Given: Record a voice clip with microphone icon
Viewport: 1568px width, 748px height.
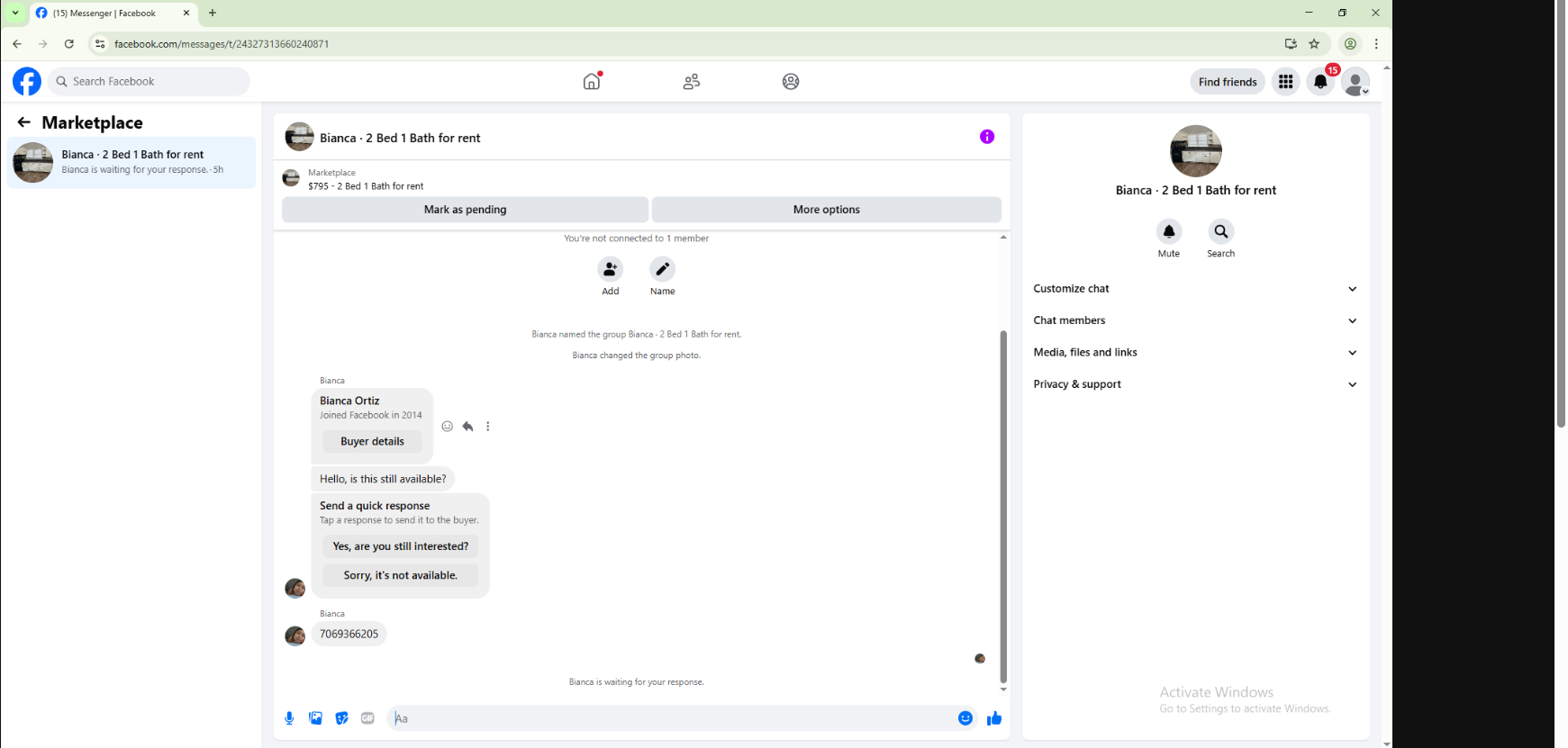Looking at the screenshot, I should 289,718.
